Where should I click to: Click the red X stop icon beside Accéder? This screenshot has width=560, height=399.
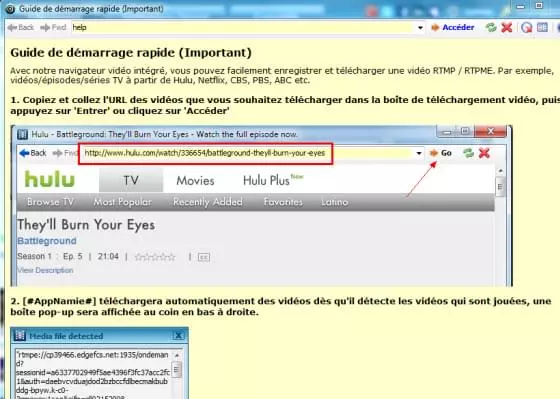(x=506, y=28)
